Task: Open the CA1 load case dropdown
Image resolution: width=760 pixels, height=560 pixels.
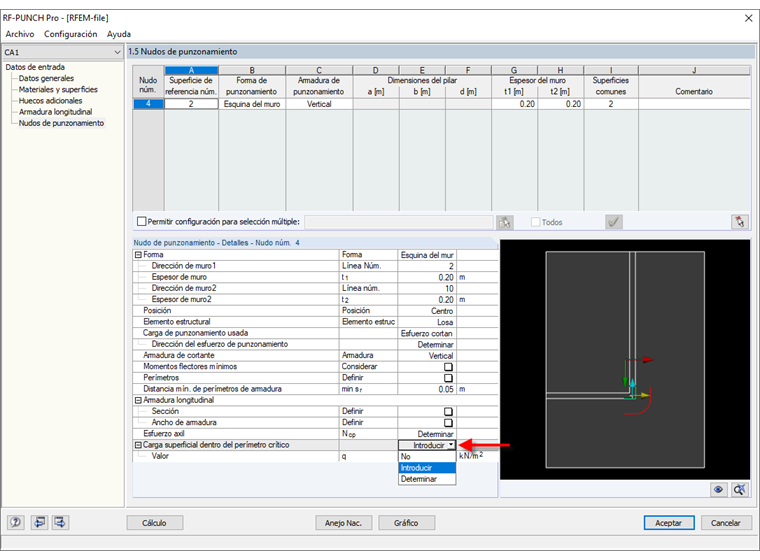Action: coord(117,52)
